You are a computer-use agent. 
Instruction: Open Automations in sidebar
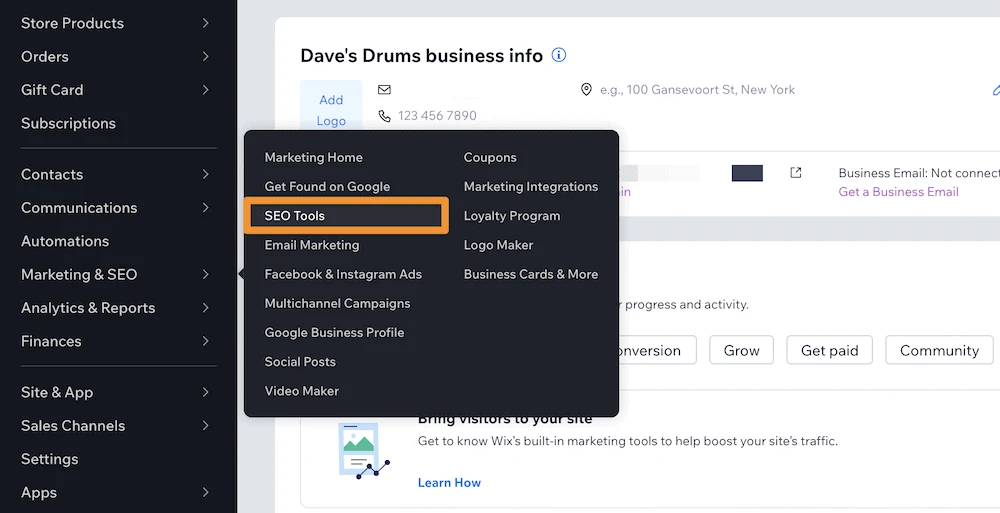(65, 241)
